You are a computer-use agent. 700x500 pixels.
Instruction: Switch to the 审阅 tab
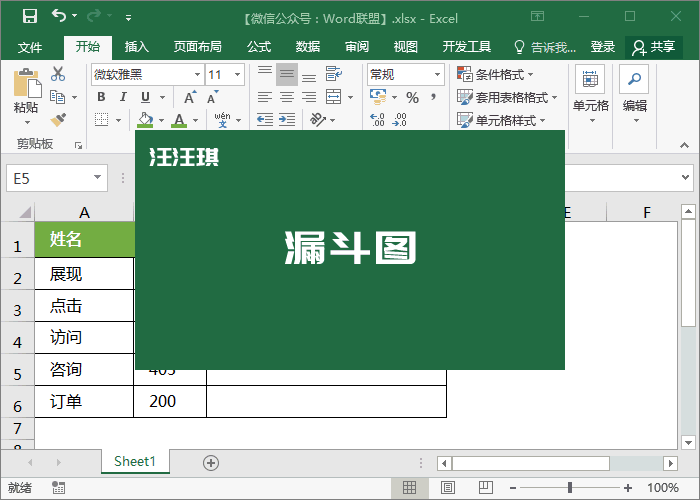(x=357, y=47)
